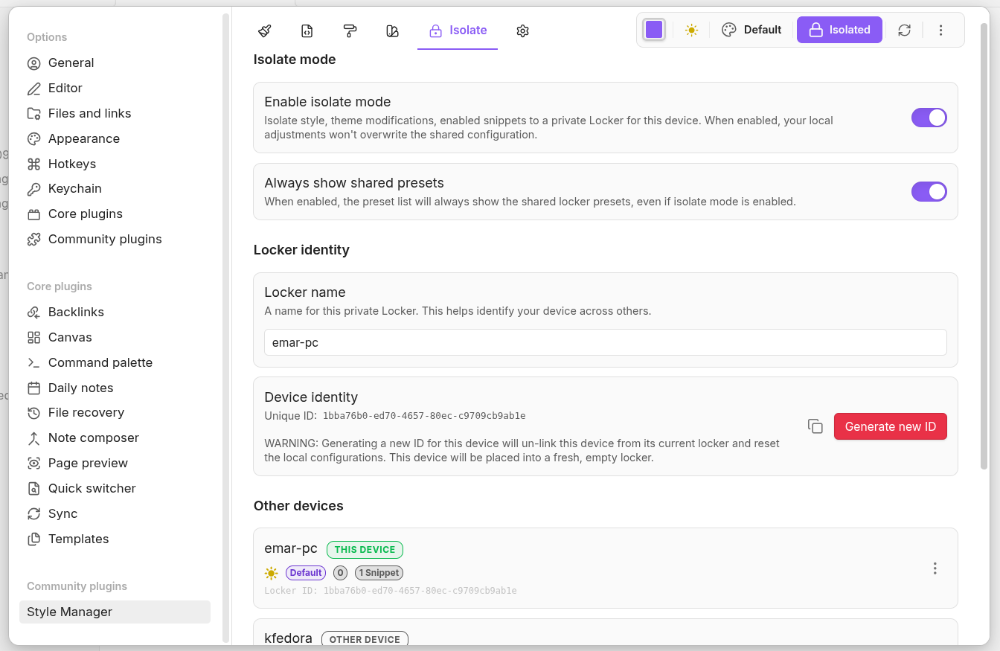The width and height of the screenshot is (1000, 651).
Task: Click the 0 count badge on emar-pc
Action: [341, 573]
